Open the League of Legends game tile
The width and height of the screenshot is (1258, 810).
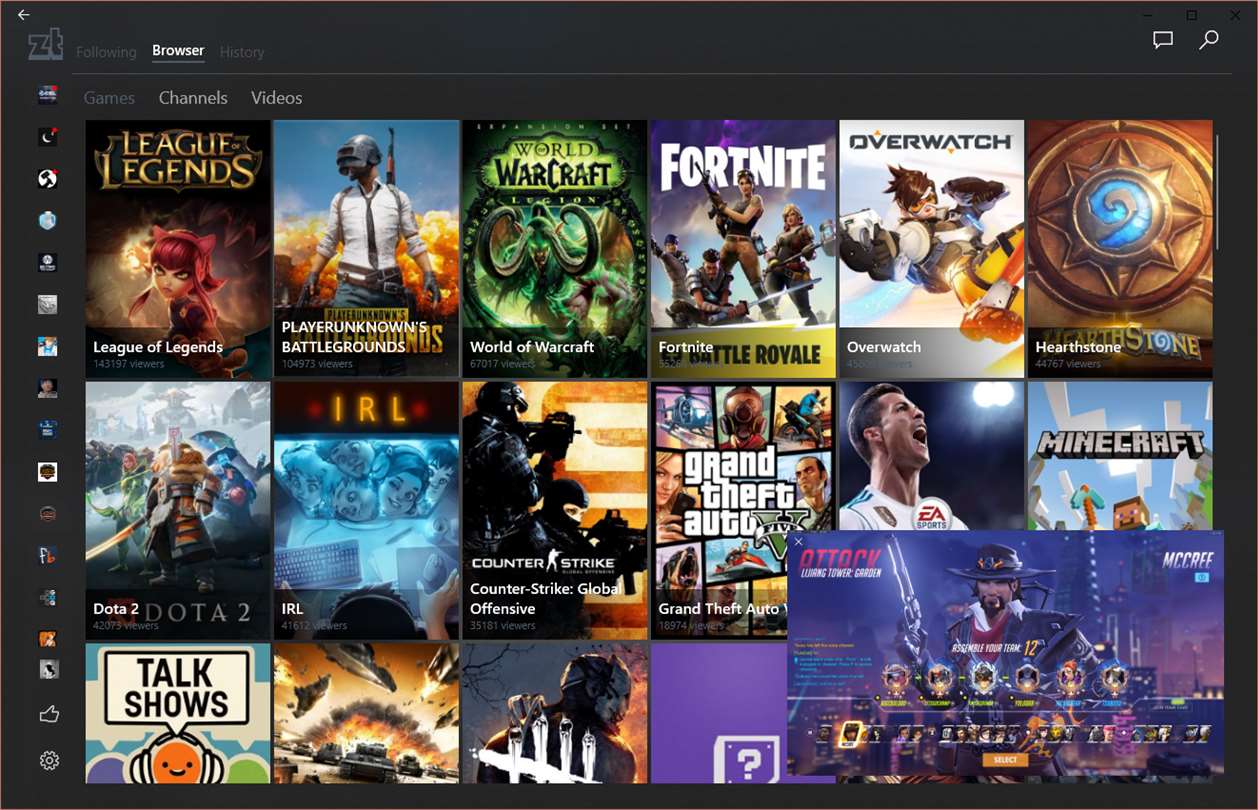178,249
